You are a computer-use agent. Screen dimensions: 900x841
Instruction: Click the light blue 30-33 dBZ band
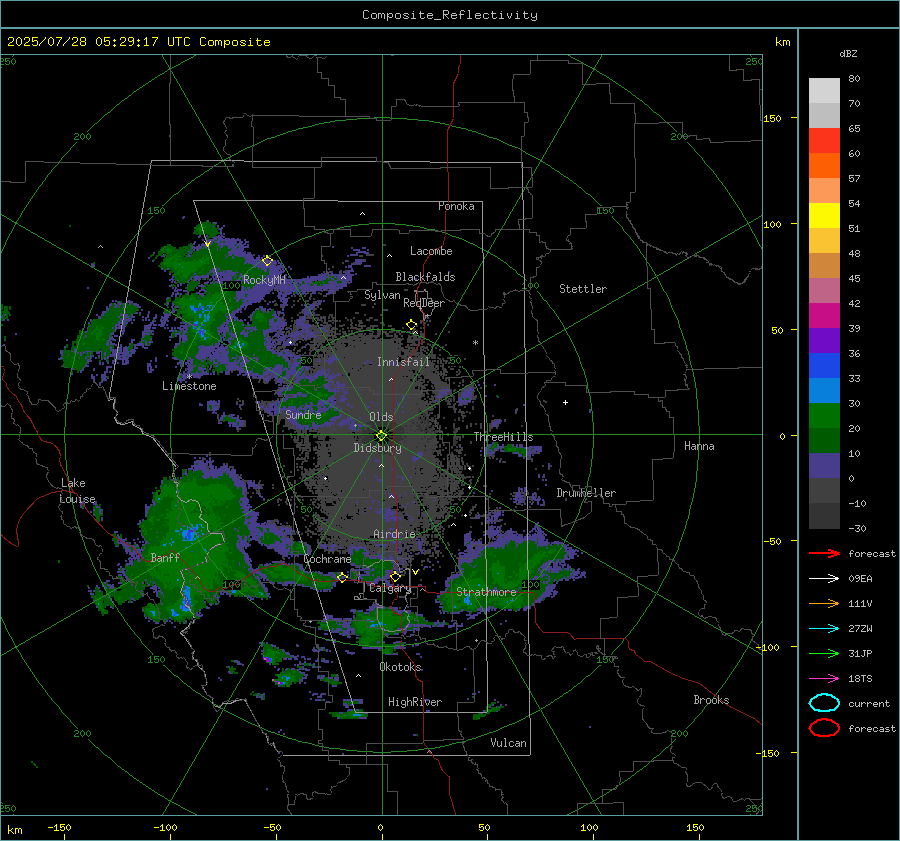(824, 390)
